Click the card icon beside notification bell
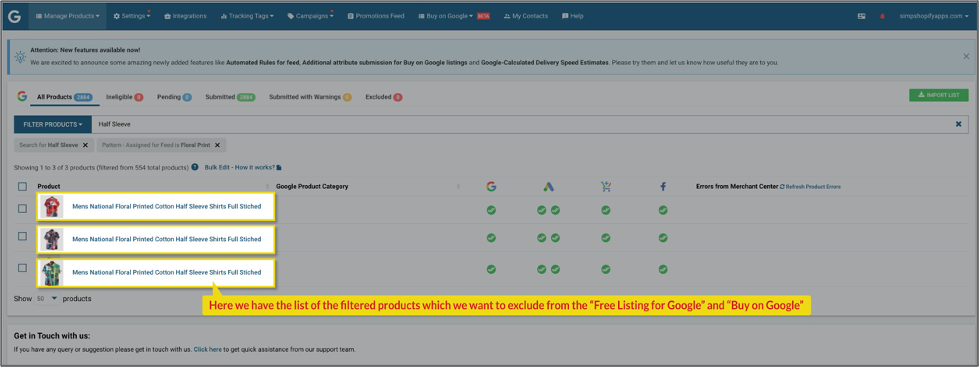 click(x=862, y=16)
